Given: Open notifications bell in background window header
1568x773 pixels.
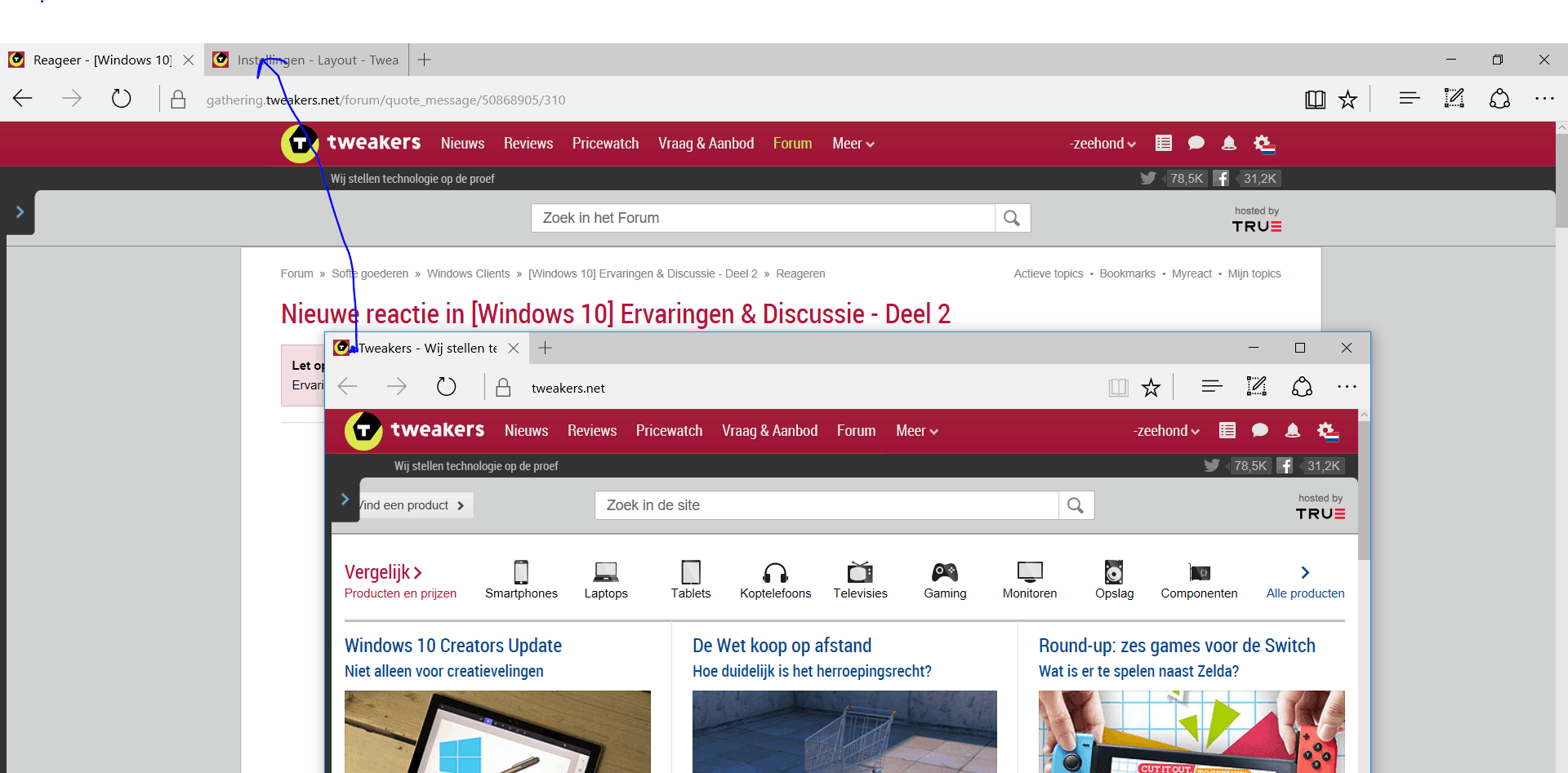Looking at the screenshot, I should [1229, 144].
